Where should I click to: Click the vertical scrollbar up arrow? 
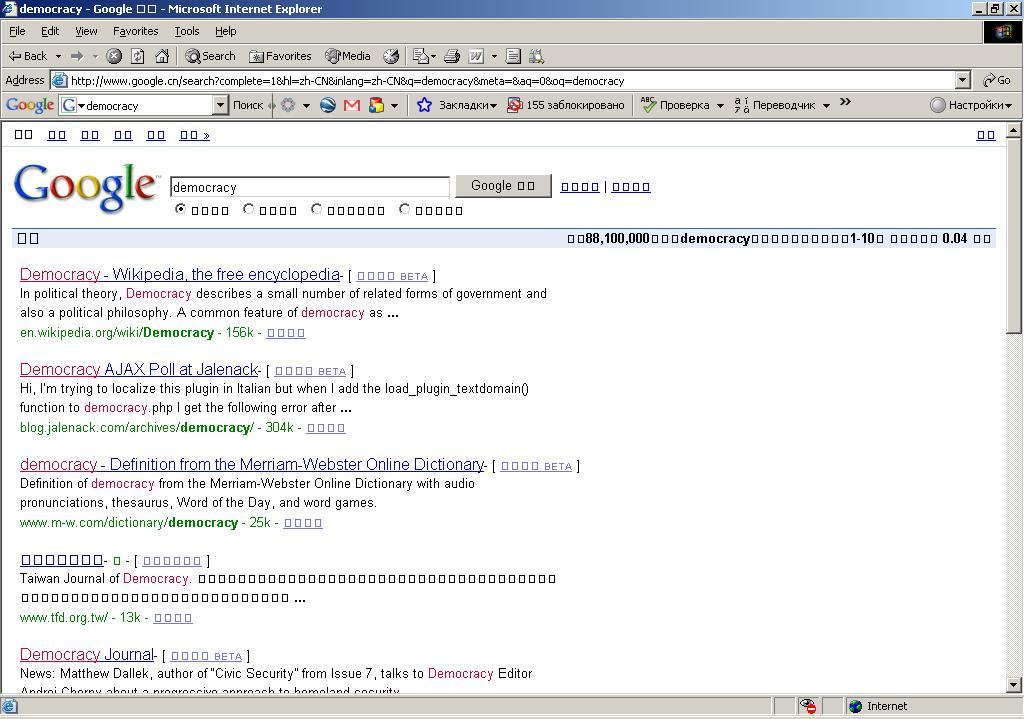coord(1014,131)
